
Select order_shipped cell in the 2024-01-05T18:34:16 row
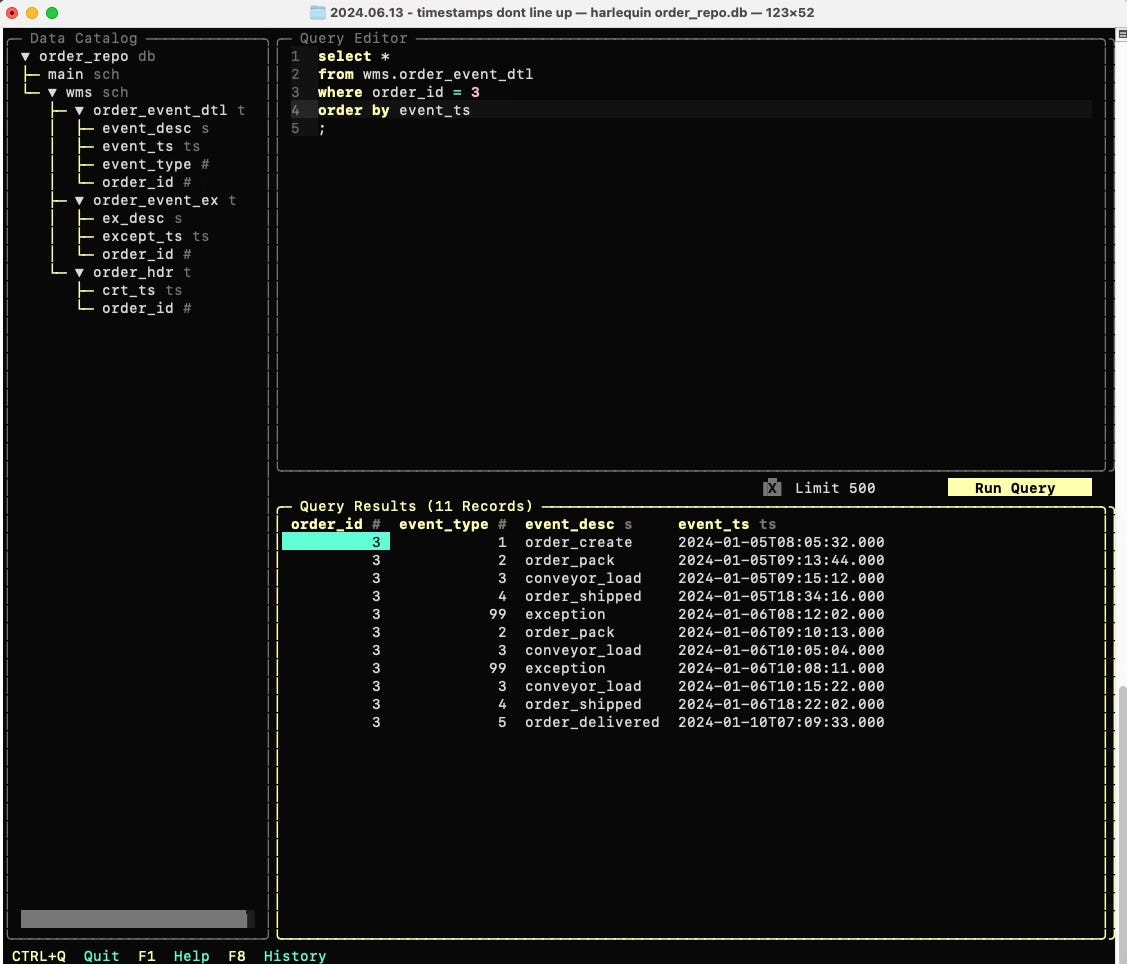click(x=583, y=596)
